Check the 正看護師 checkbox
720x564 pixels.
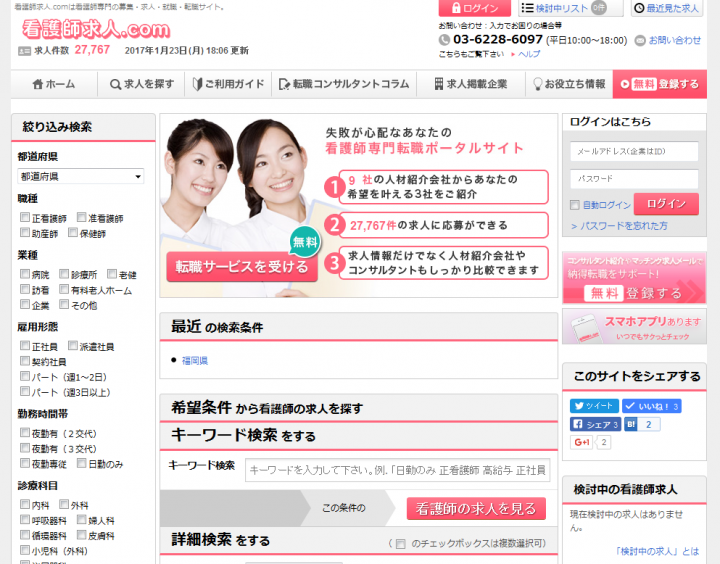[x=25, y=218]
